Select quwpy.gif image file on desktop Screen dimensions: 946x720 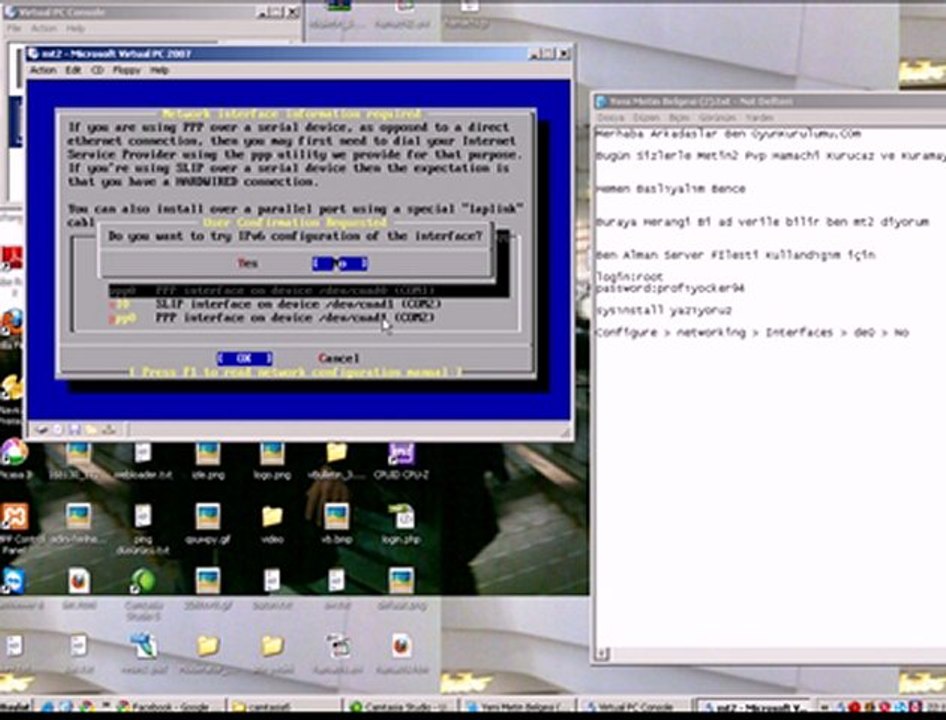(208, 525)
